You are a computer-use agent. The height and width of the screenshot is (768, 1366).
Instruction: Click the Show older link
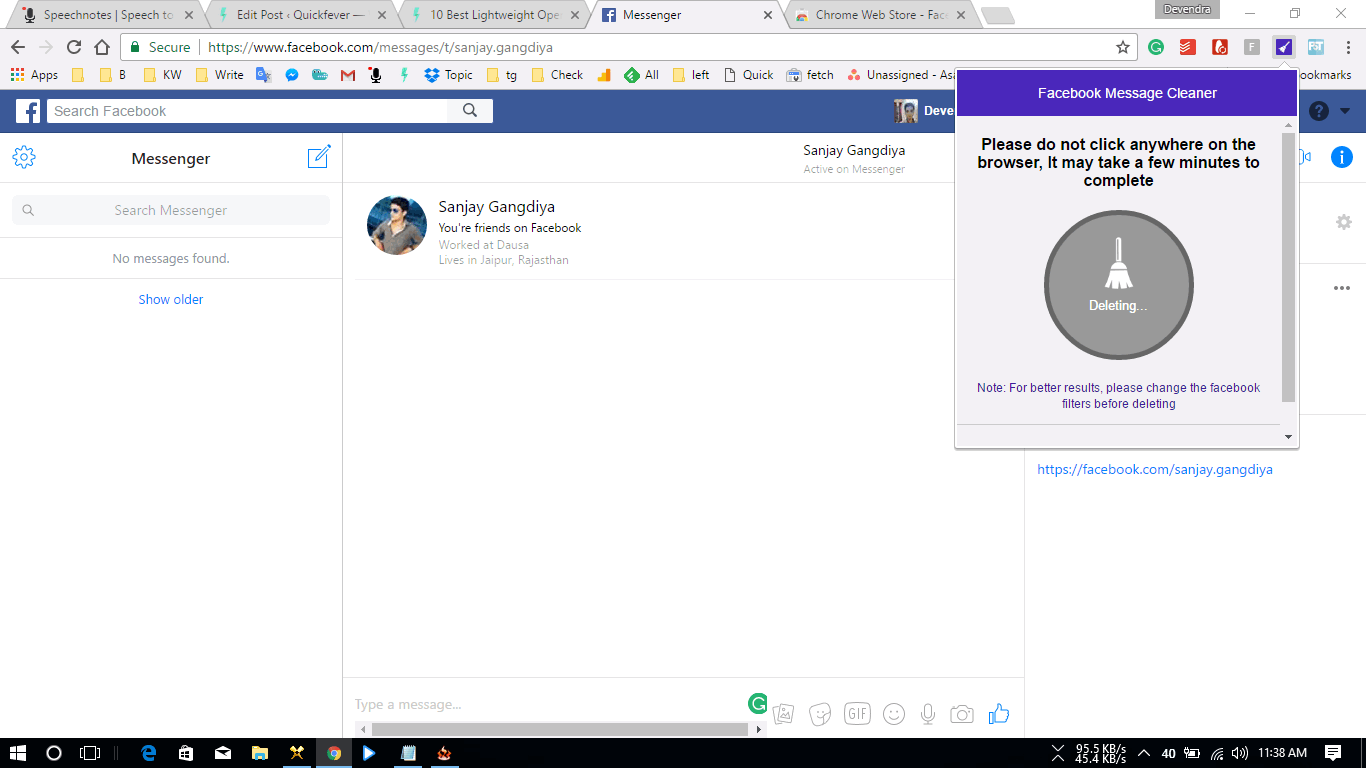tap(171, 299)
